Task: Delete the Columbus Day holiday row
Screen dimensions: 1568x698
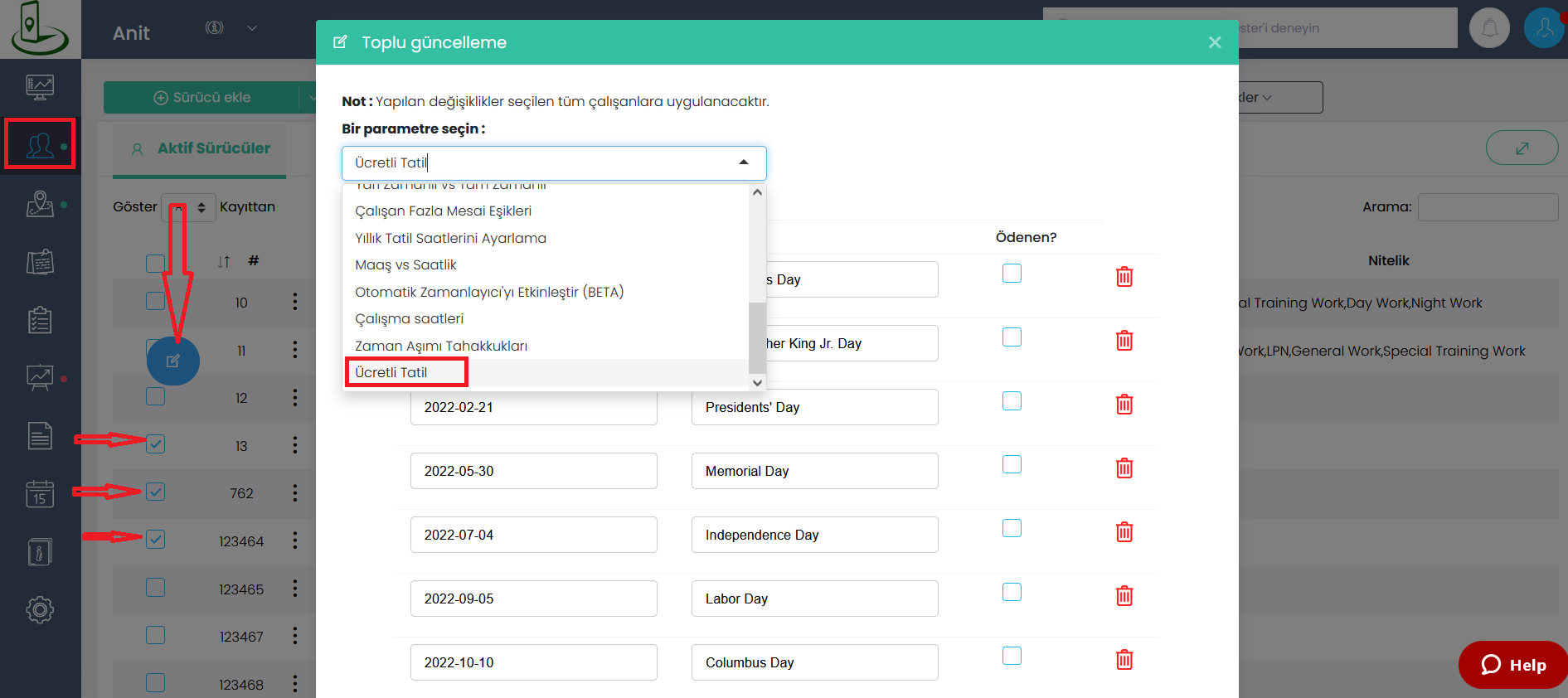Action: point(1124,660)
